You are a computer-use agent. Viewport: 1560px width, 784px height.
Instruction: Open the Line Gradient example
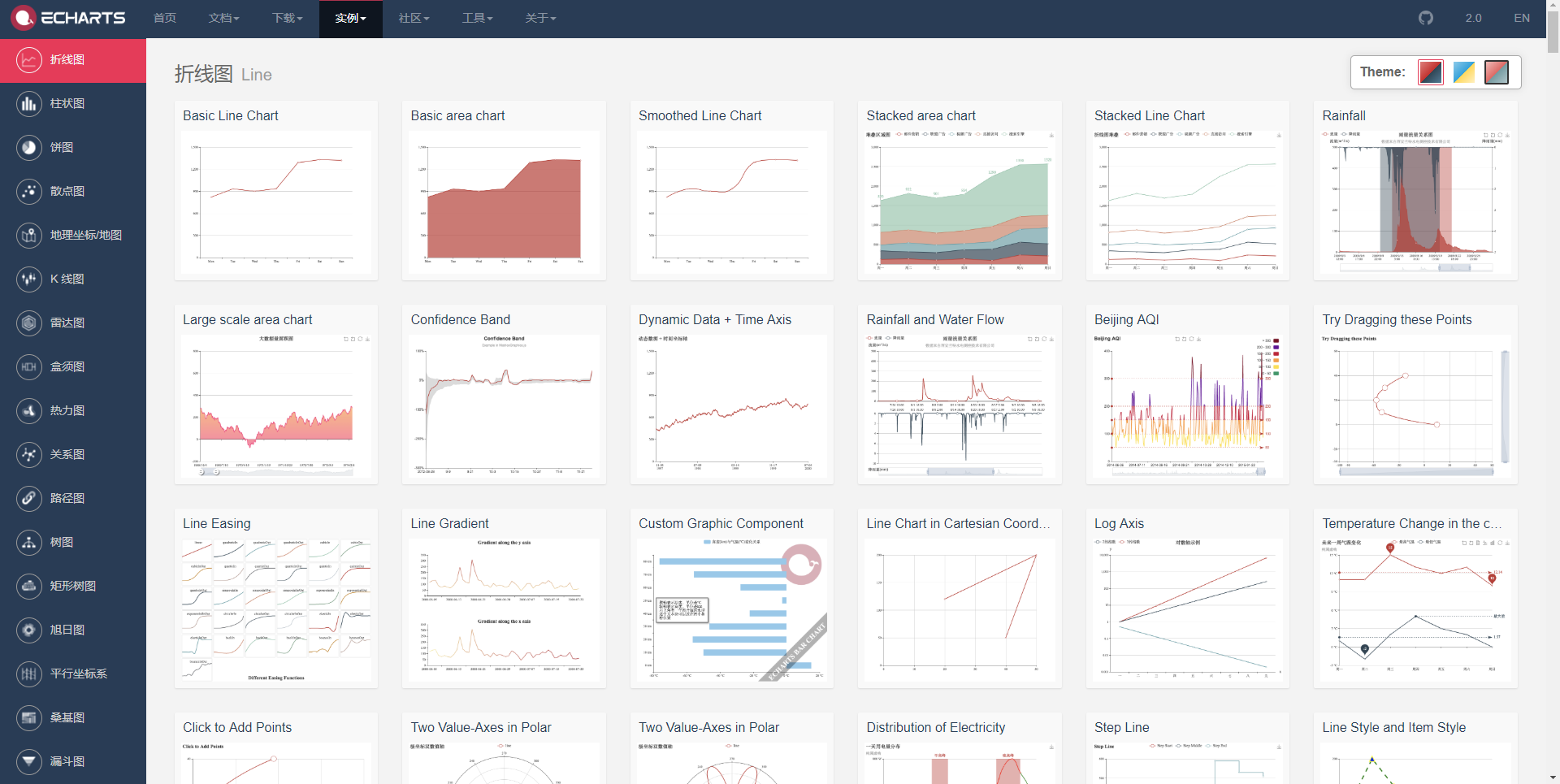(x=504, y=599)
